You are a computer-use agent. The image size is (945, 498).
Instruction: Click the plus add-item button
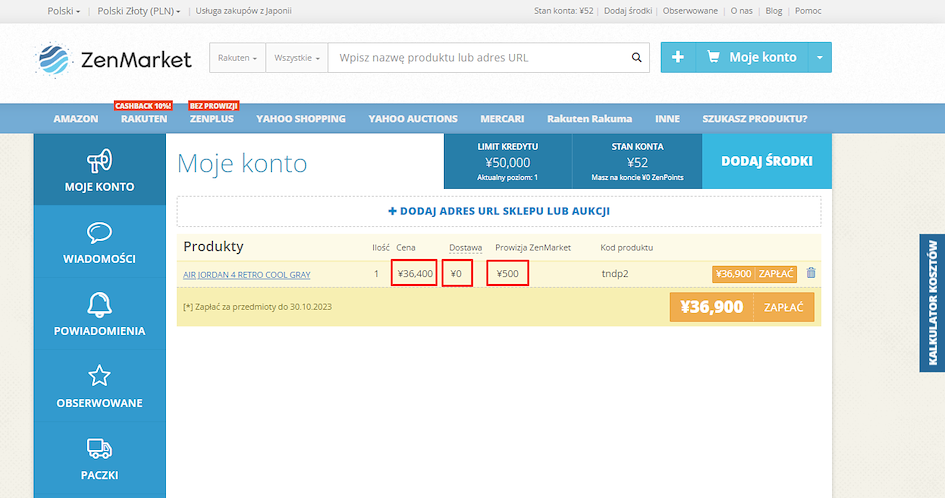(x=678, y=57)
